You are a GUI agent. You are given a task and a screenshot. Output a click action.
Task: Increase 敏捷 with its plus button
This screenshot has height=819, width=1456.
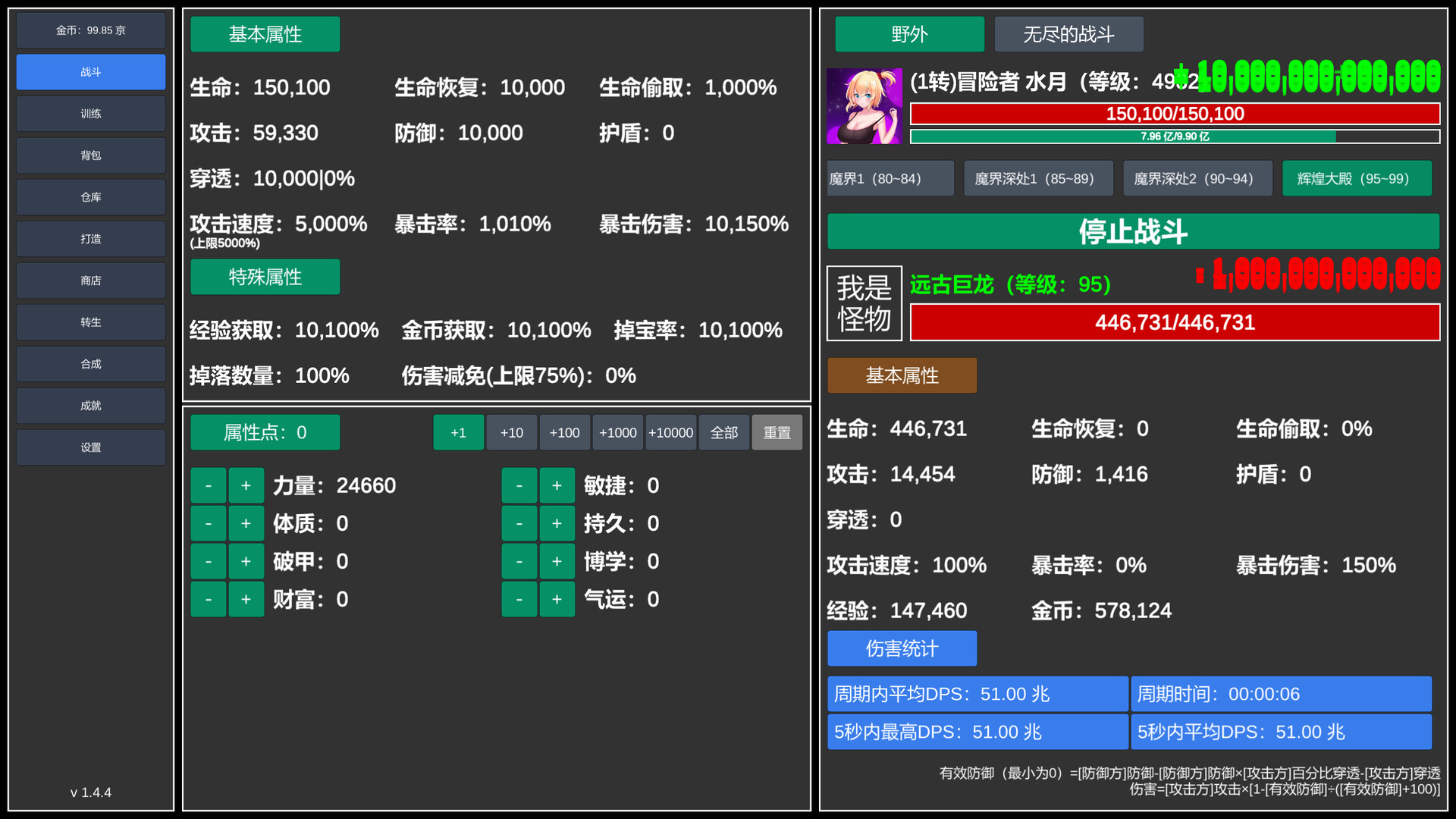557,485
